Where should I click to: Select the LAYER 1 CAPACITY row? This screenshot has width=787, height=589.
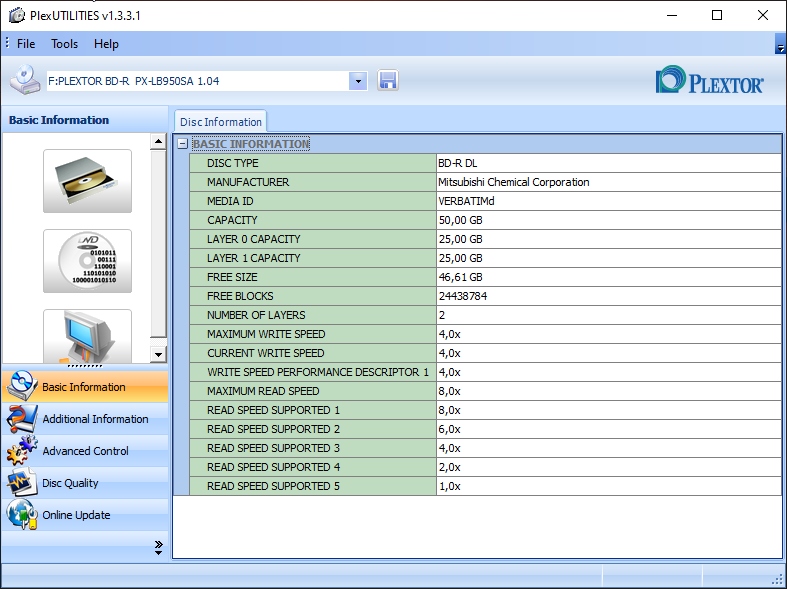(x=485, y=258)
